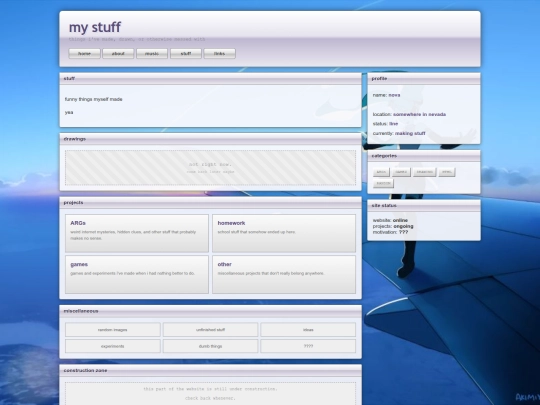
Task: Open the ideas tile
Action: click(308, 330)
